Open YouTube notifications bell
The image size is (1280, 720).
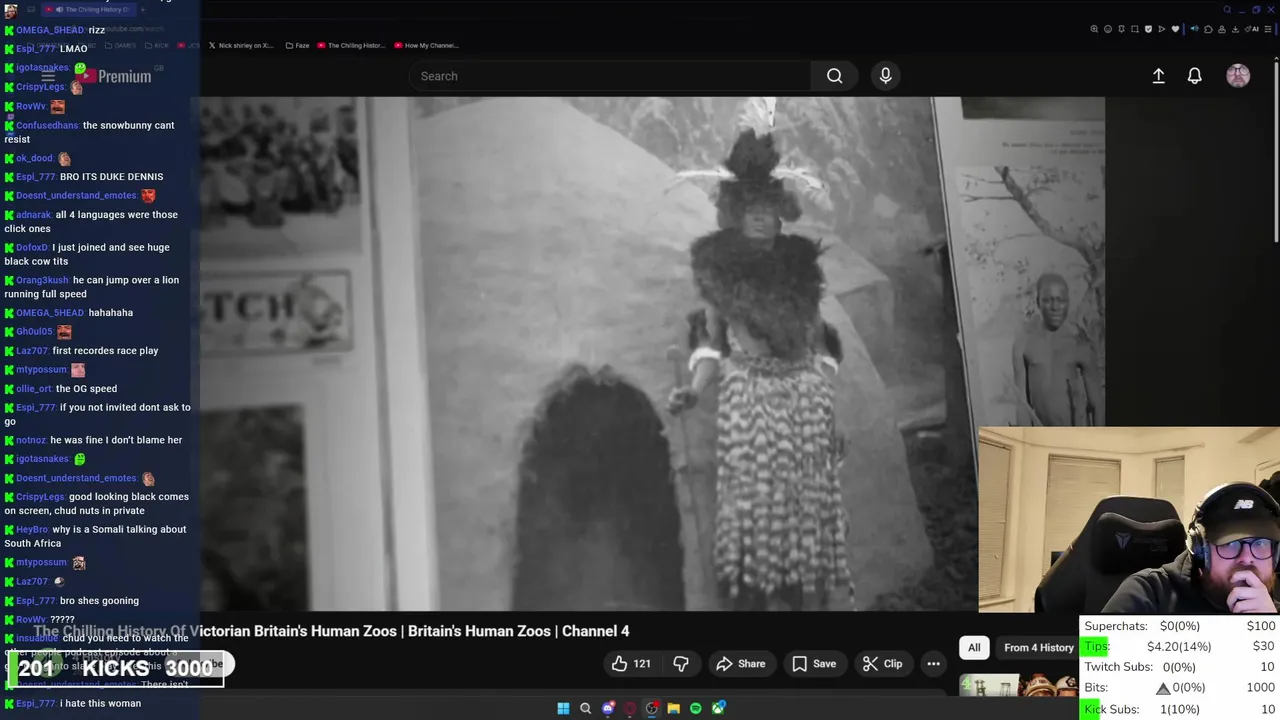(x=1194, y=76)
